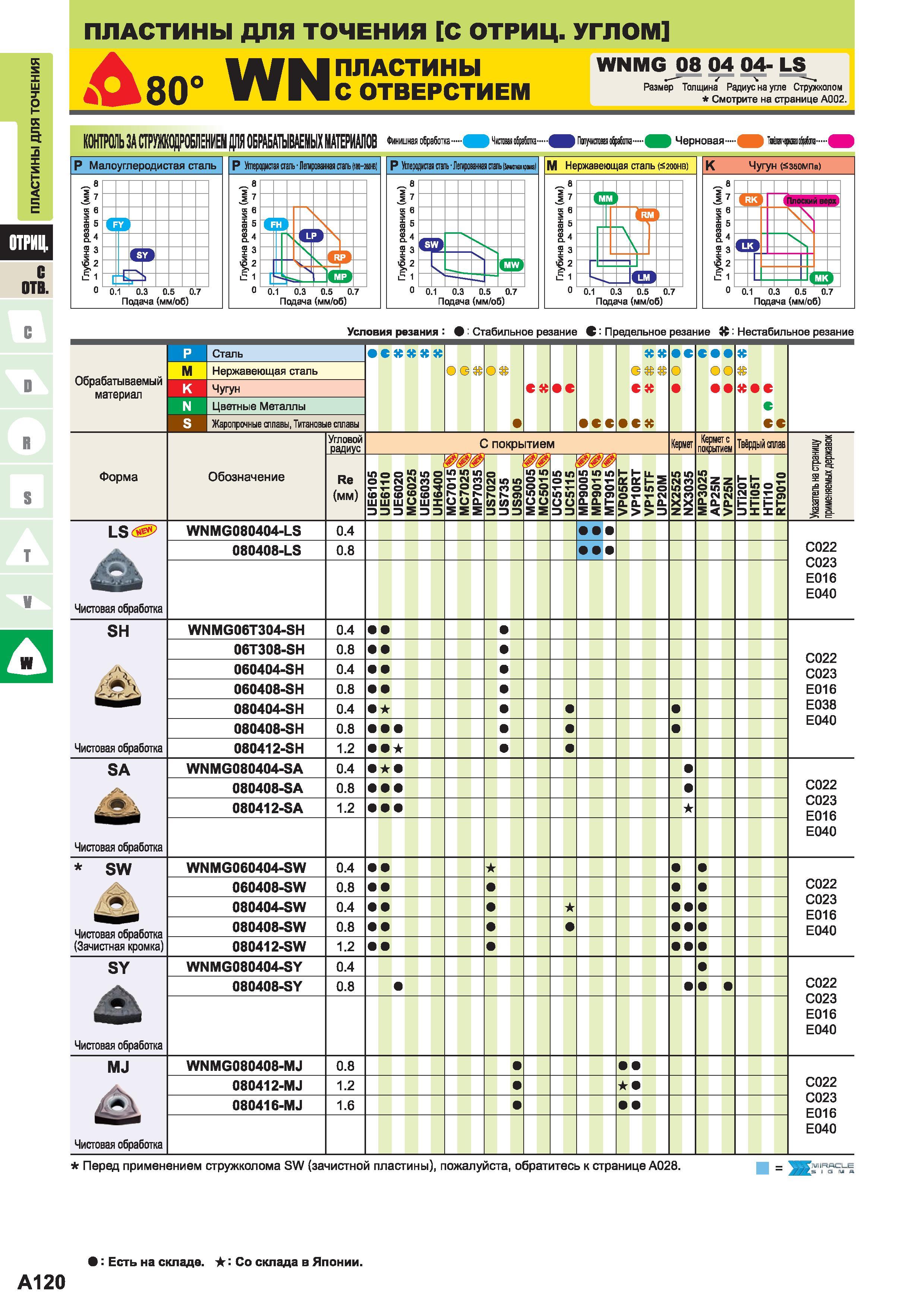Select the NX2525 grade column header

[x=676, y=493]
